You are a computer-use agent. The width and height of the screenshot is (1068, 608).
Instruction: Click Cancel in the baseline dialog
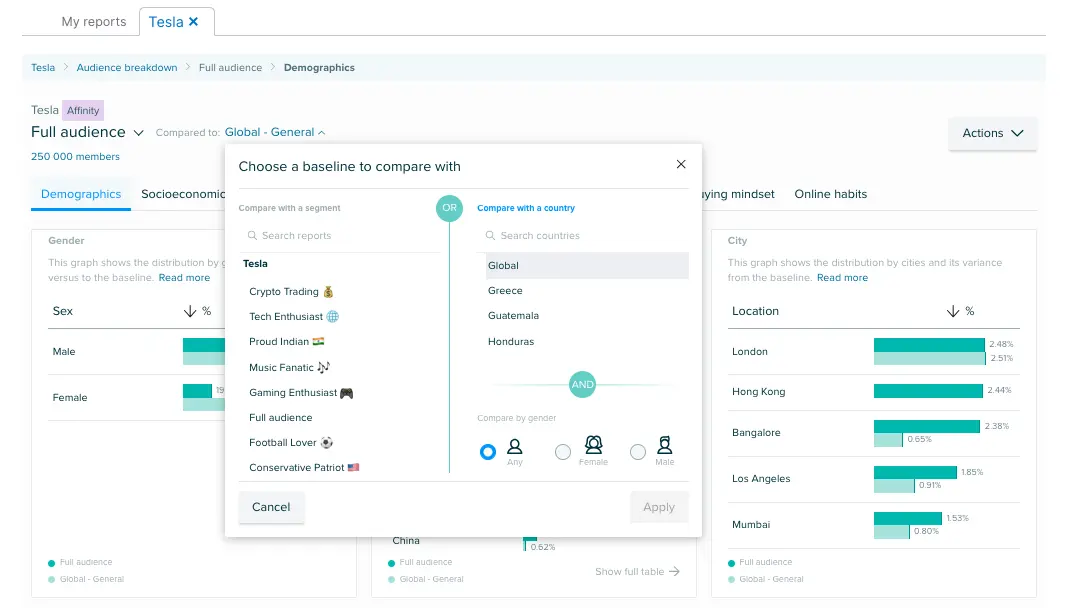tap(271, 507)
